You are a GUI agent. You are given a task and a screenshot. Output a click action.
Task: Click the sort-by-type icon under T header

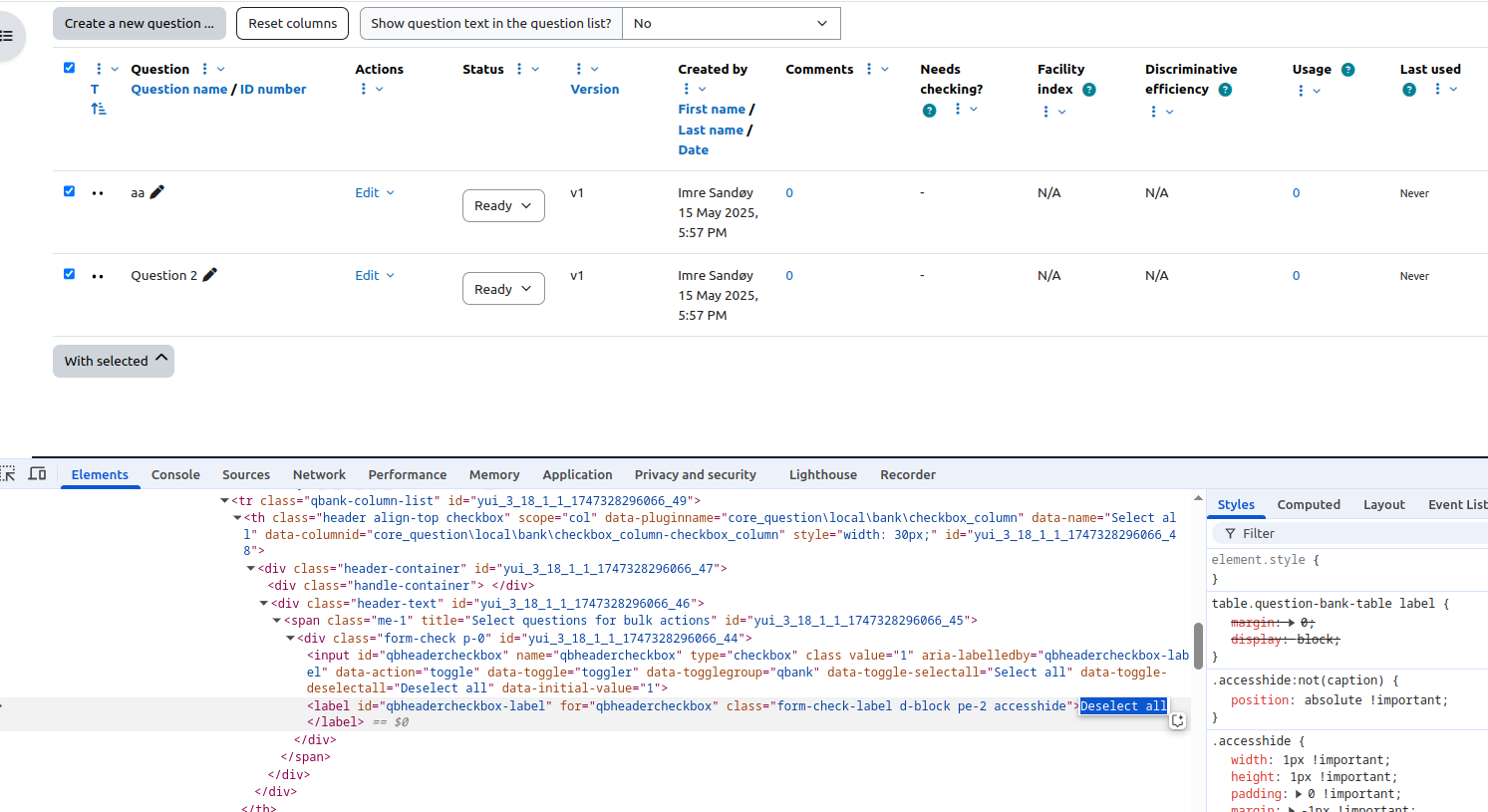[99, 109]
